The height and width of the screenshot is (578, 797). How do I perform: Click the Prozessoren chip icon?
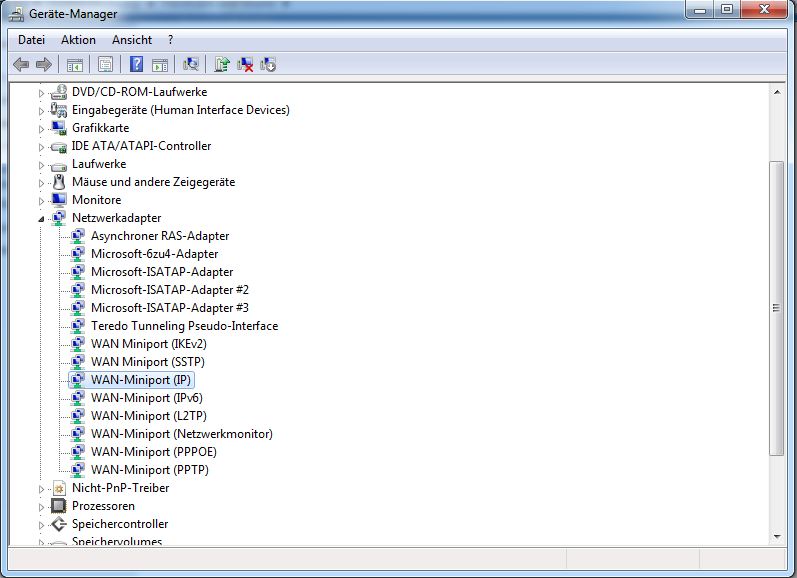[x=59, y=506]
